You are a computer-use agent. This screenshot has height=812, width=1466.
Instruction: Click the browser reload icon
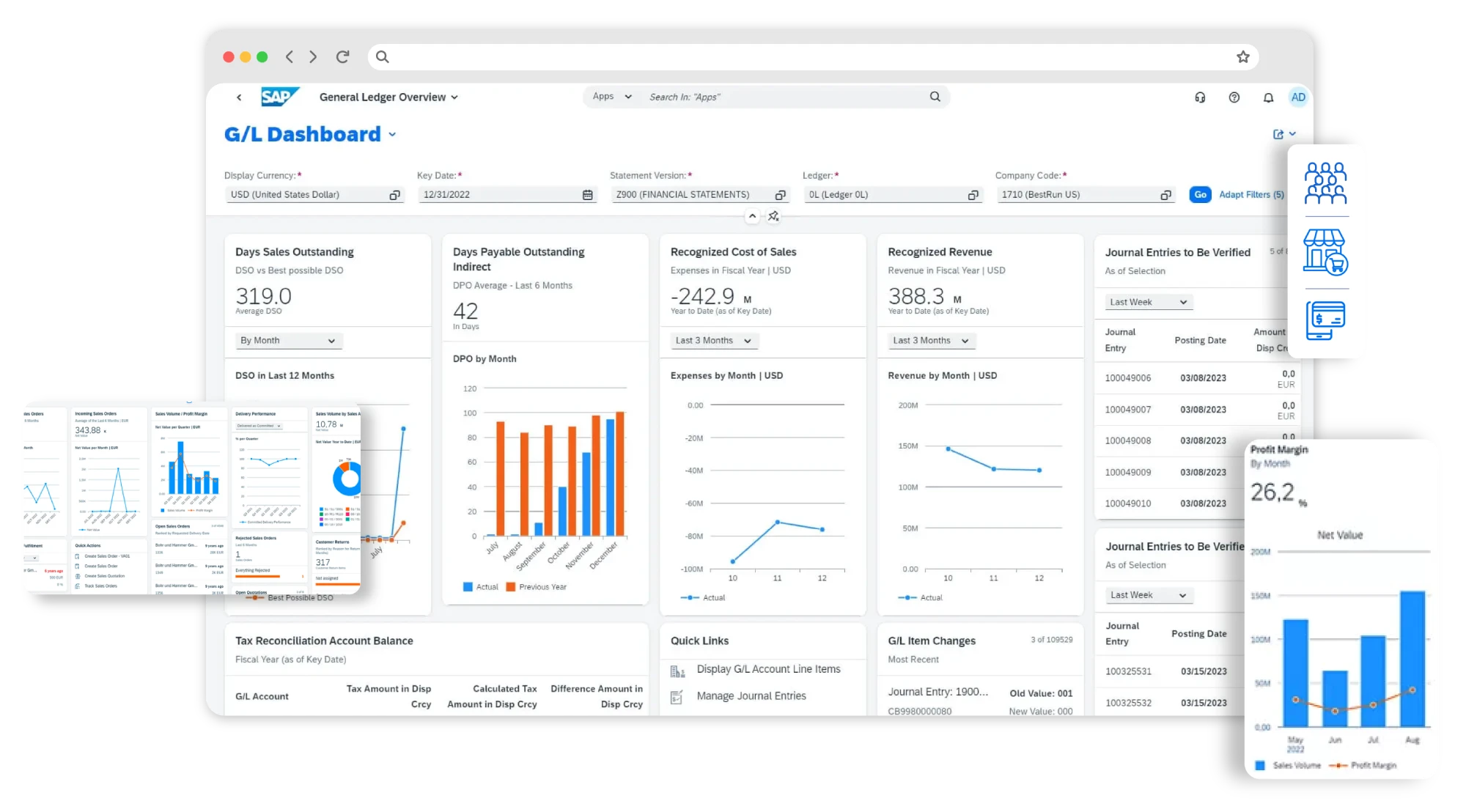[x=342, y=56]
